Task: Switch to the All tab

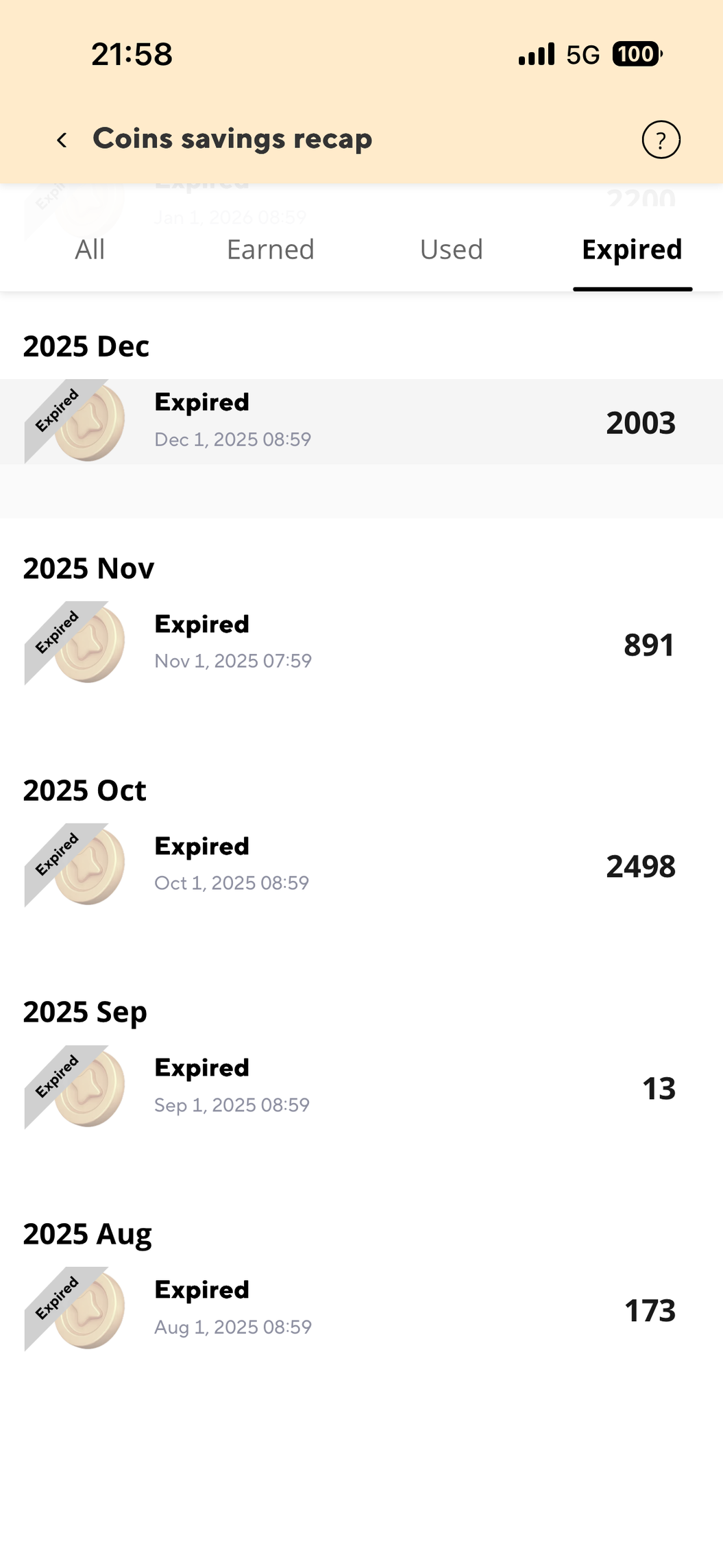Action: (x=90, y=250)
